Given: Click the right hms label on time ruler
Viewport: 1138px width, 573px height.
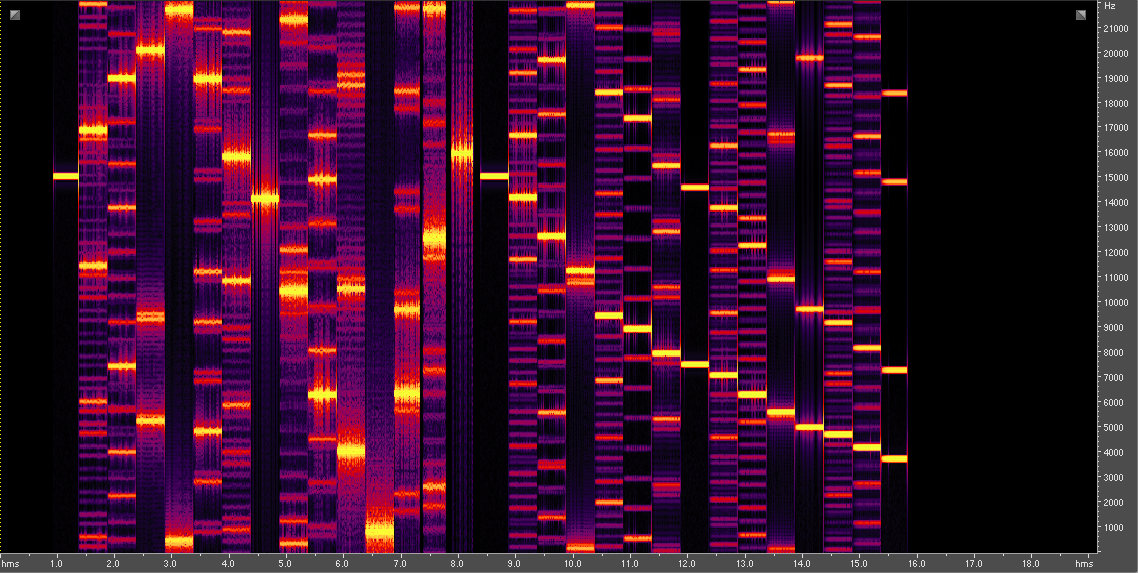Looking at the screenshot, I should (x=1084, y=563).
